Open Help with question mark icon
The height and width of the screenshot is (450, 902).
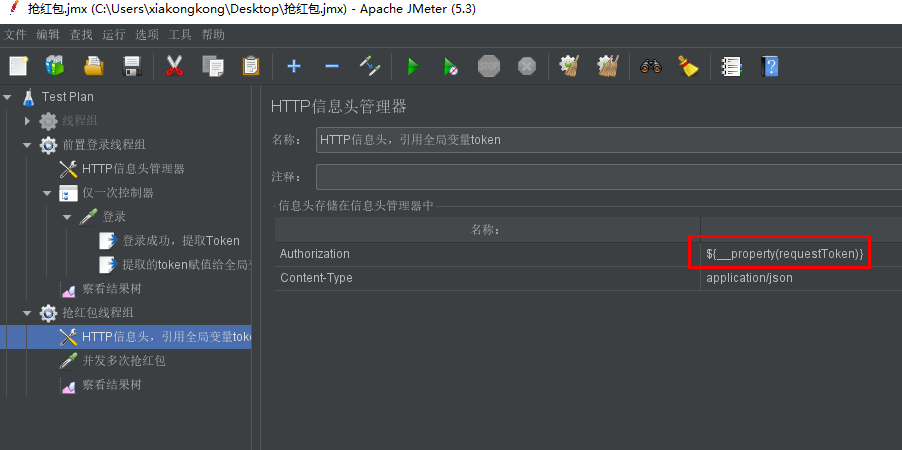pos(769,66)
